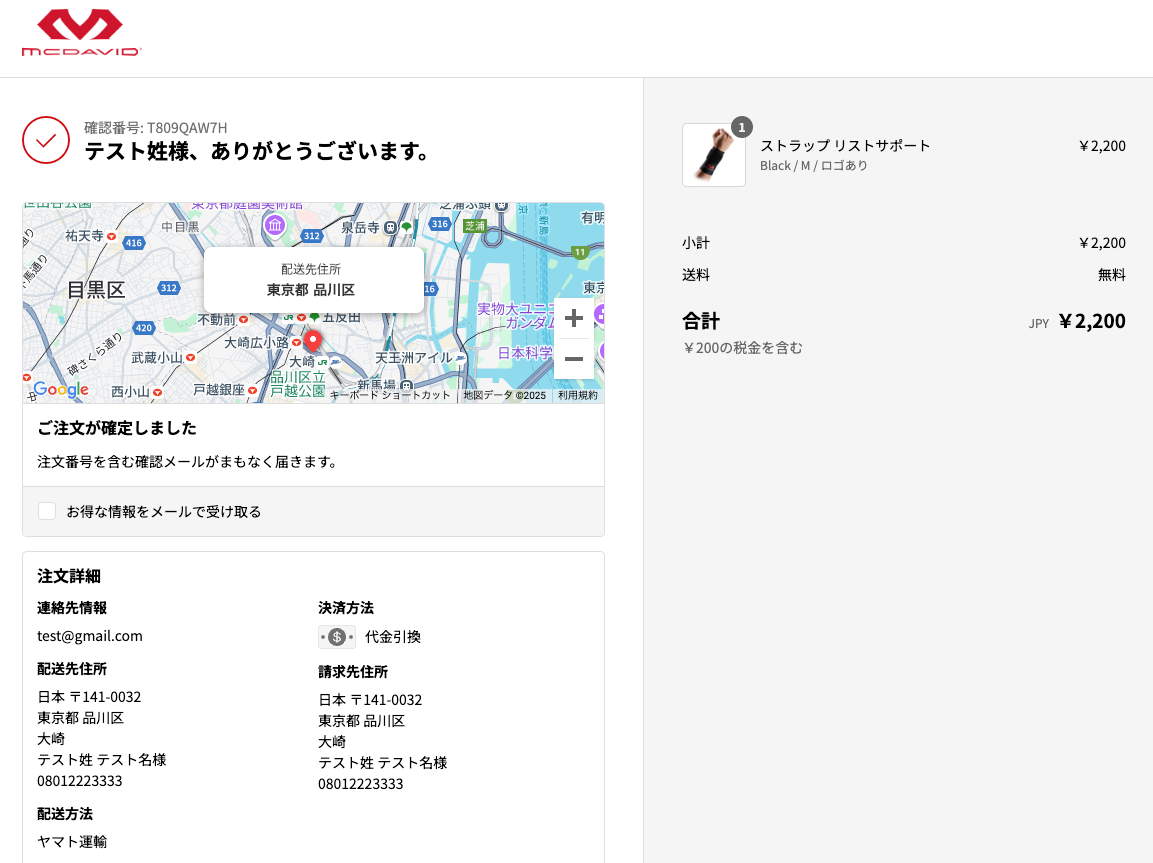Enable お得な情報をメールで受け取る checkbox

coord(47,511)
